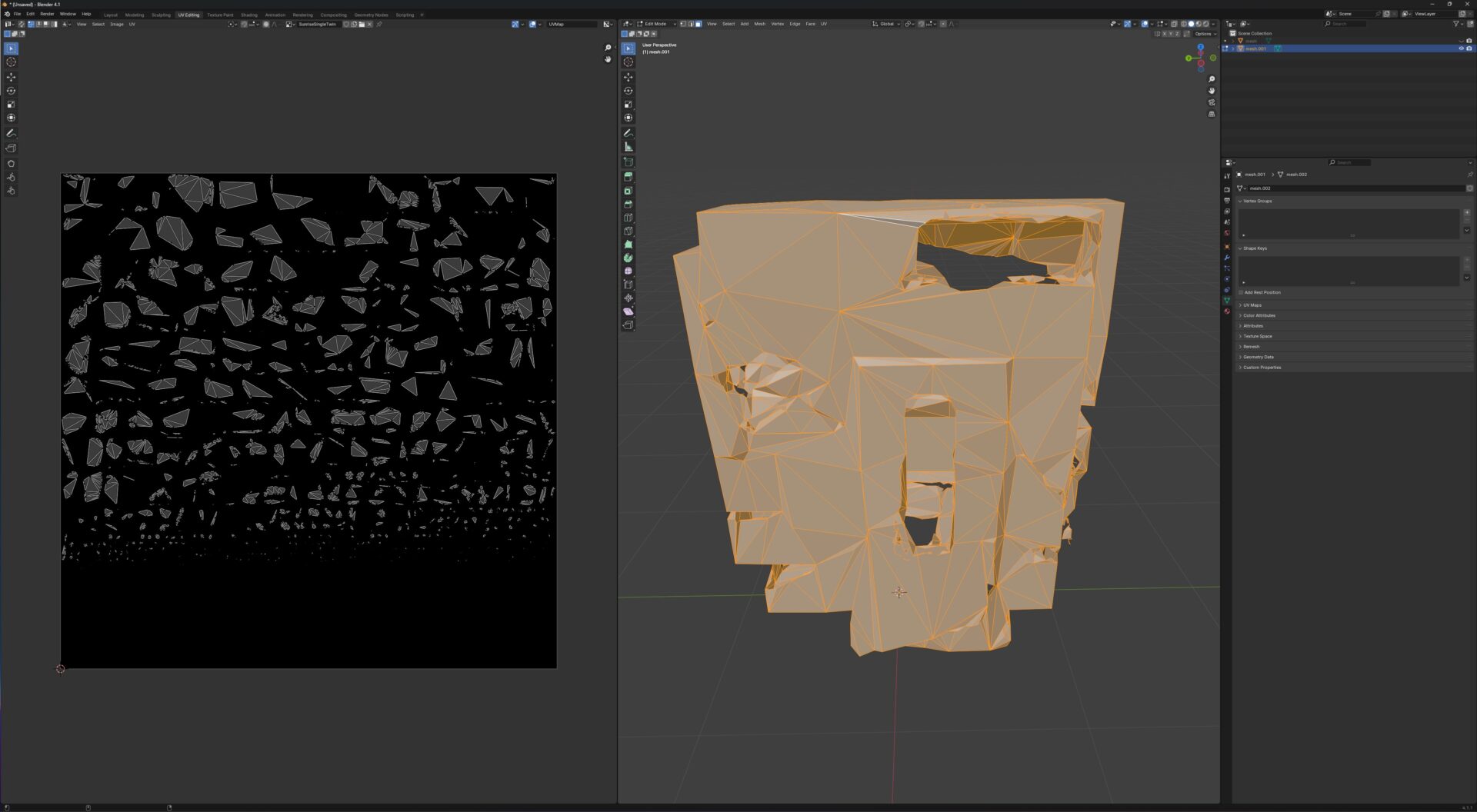Viewport: 1477px width, 812px height.
Task: Open the Texture Paint workspace tab
Action: point(220,15)
